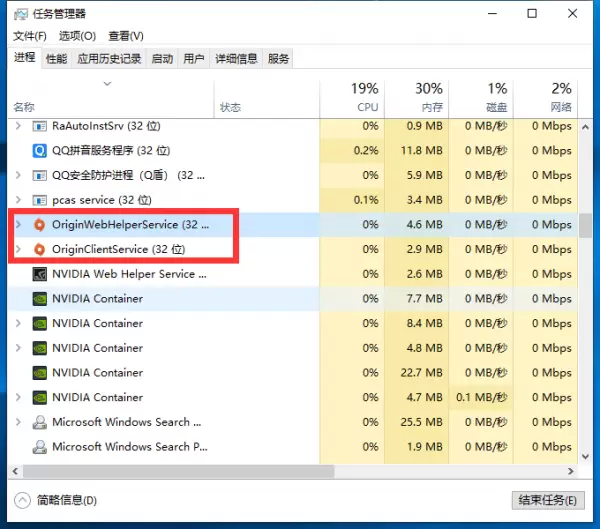Screen dimensions: 600x529
Task: Open the 文件(F) menu
Action: (30, 36)
